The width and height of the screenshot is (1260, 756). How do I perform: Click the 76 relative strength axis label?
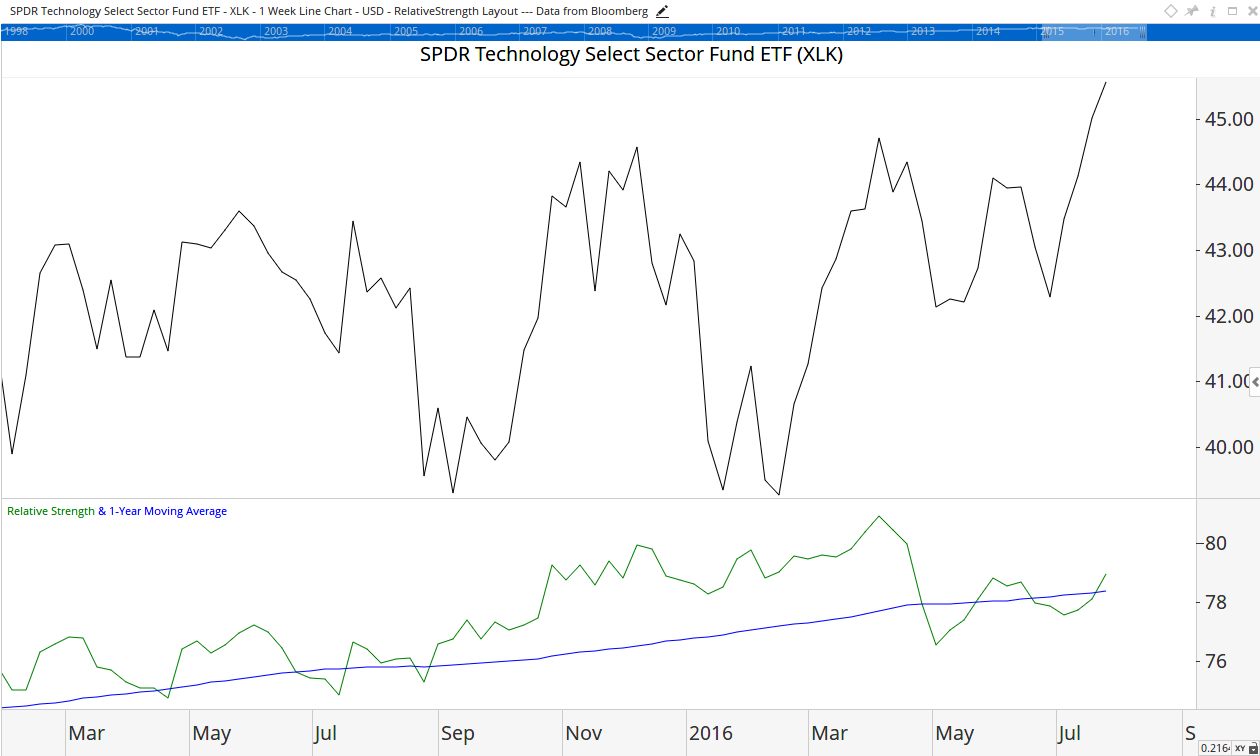pos(1216,661)
